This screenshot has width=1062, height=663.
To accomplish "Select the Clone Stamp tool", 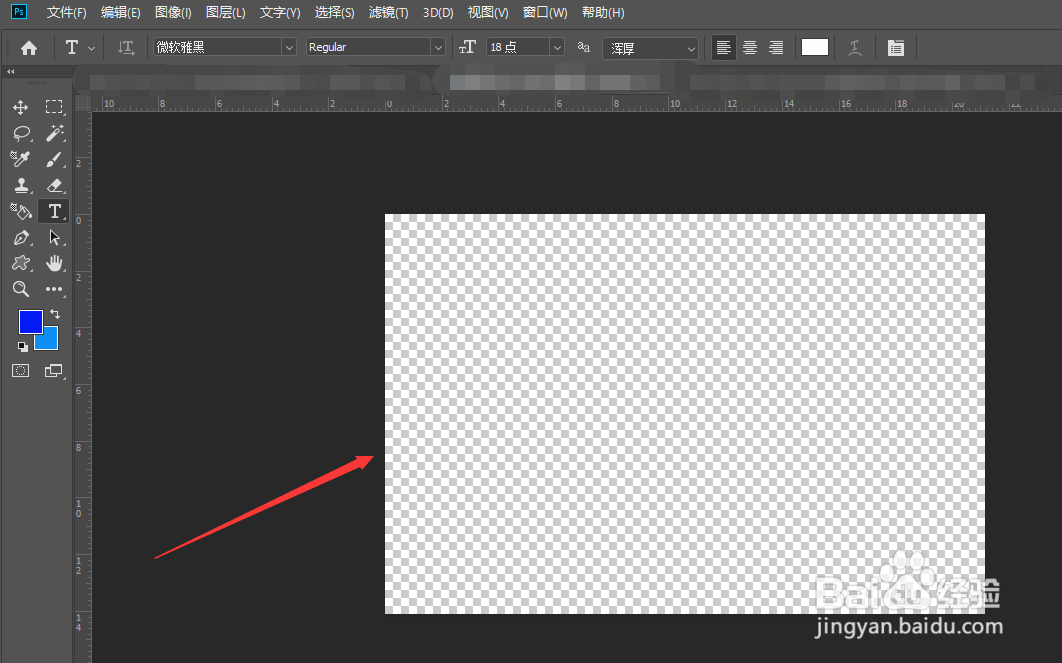I will [20, 185].
